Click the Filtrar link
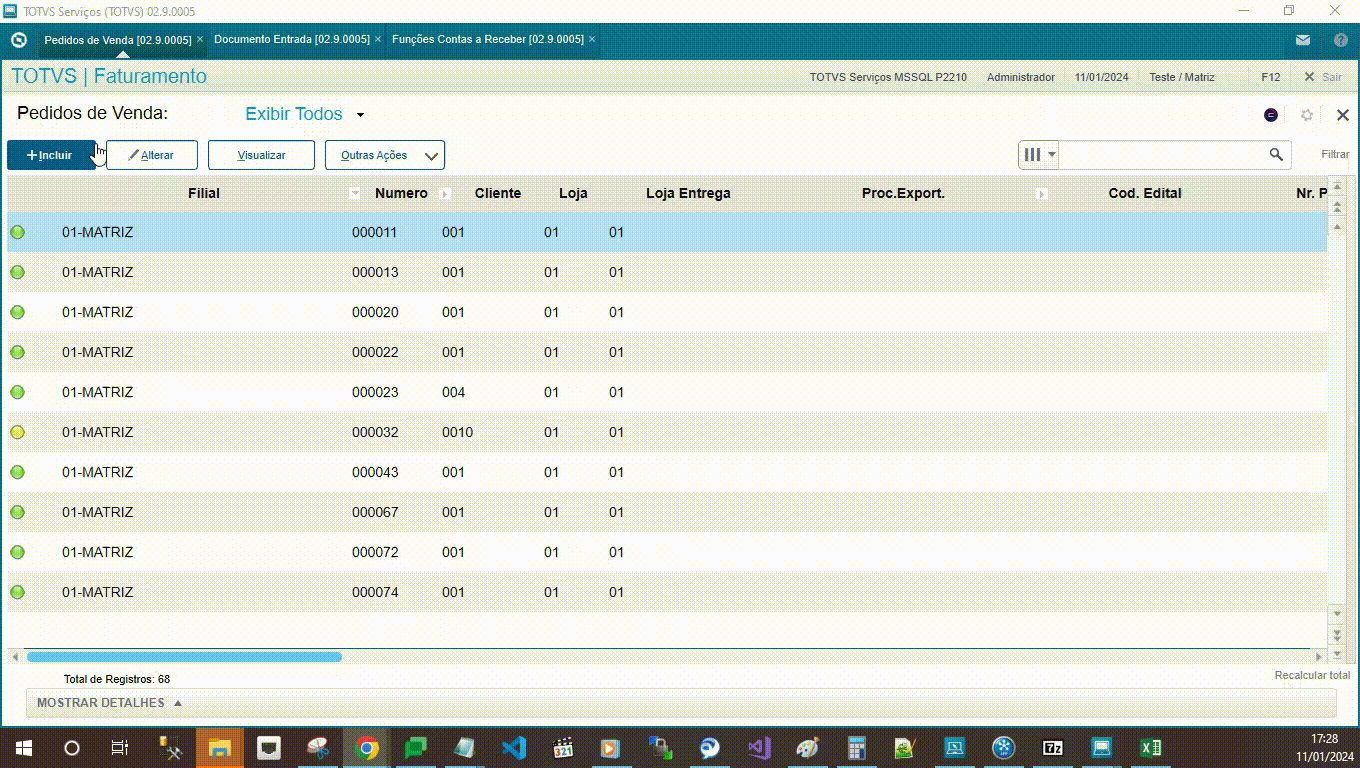The width and height of the screenshot is (1360, 768). click(x=1335, y=154)
